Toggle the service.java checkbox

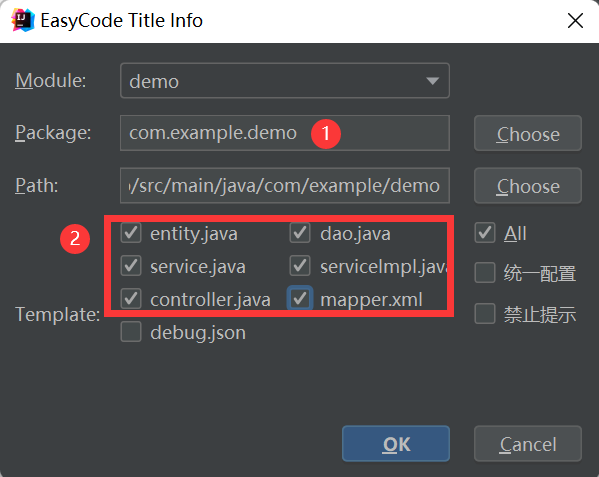[x=131, y=266]
